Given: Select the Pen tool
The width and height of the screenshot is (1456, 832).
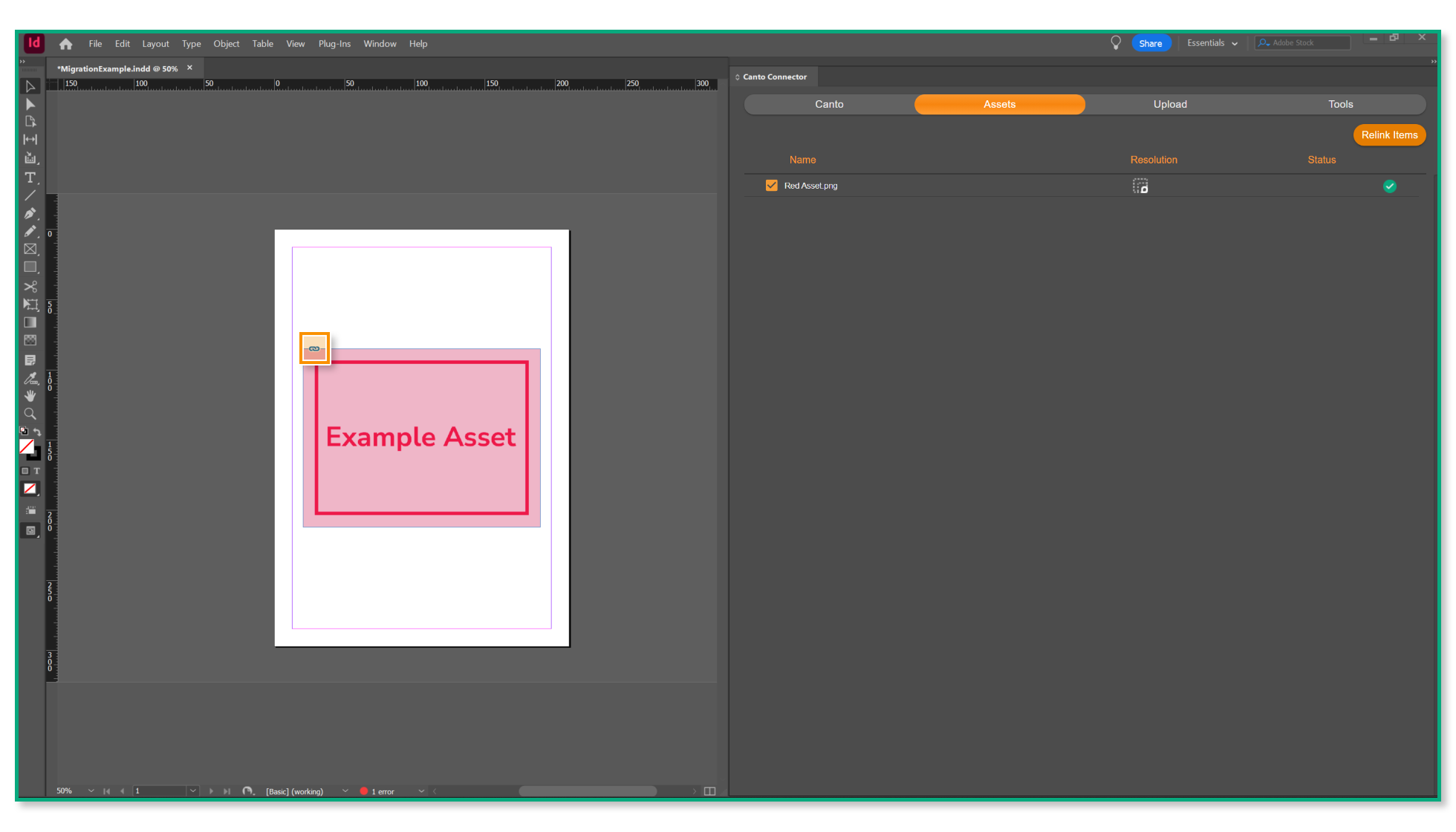Looking at the screenshot, I should (x=30, y=213).
